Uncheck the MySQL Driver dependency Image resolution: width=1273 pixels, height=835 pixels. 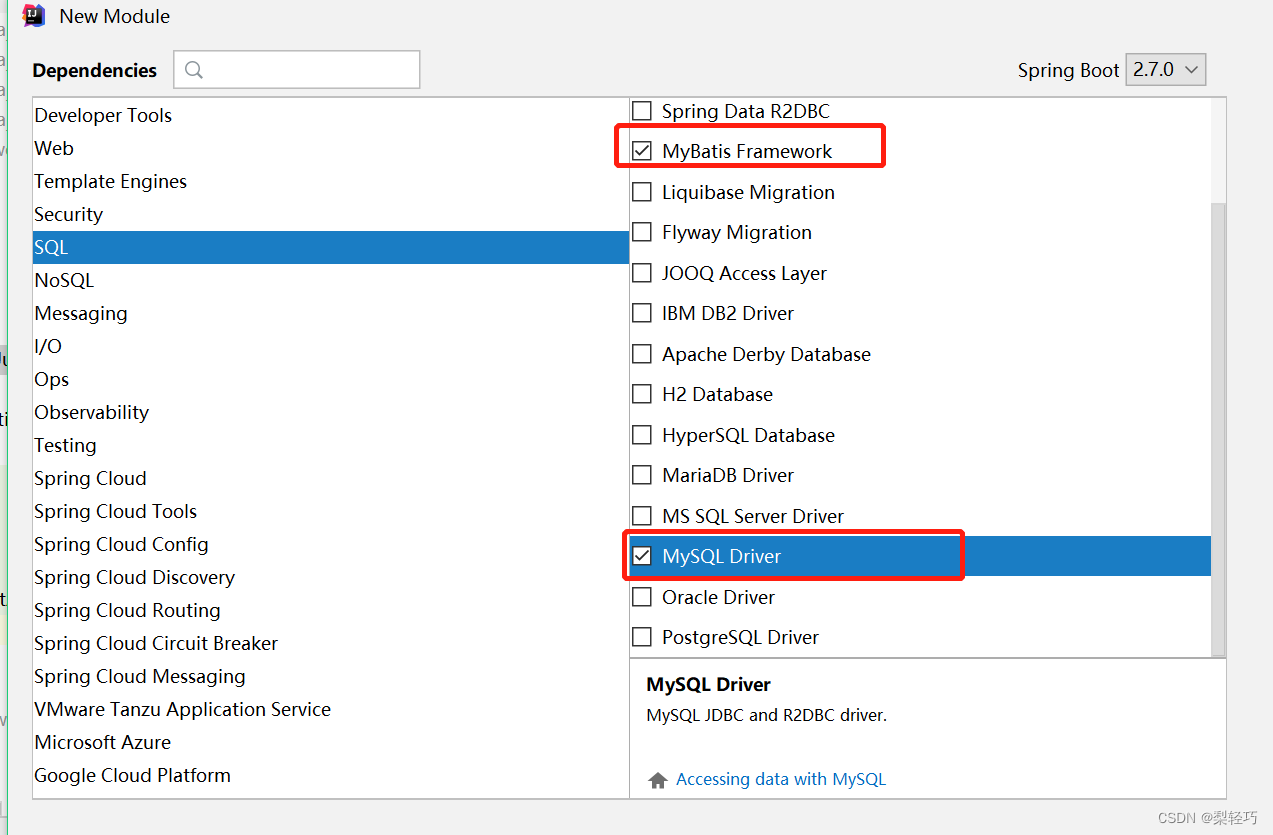[x=641, y=555]
